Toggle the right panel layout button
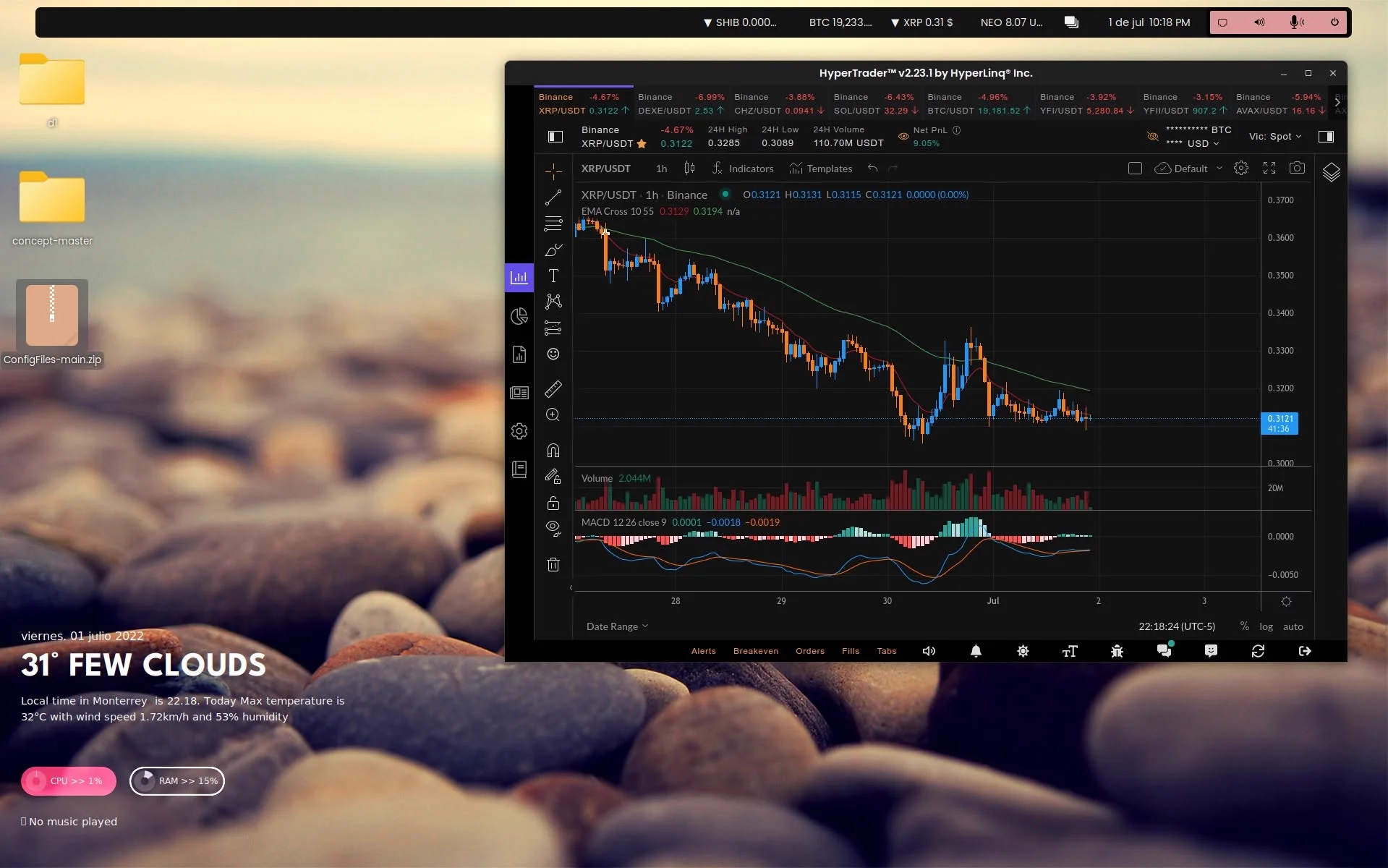The width and height of the screenshot is (1388, 868). (1327, 137)
